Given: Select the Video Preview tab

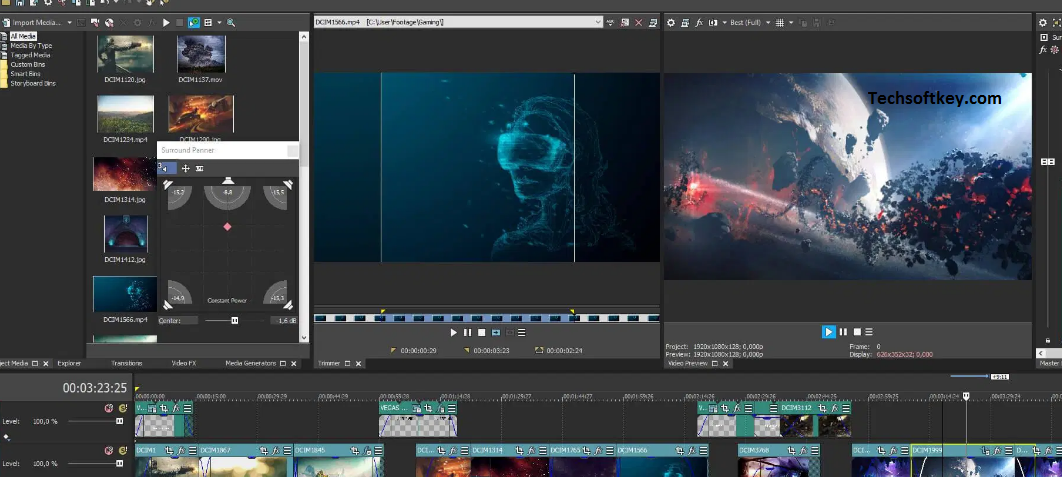Looking at the screenshot, I should point(688,364).
